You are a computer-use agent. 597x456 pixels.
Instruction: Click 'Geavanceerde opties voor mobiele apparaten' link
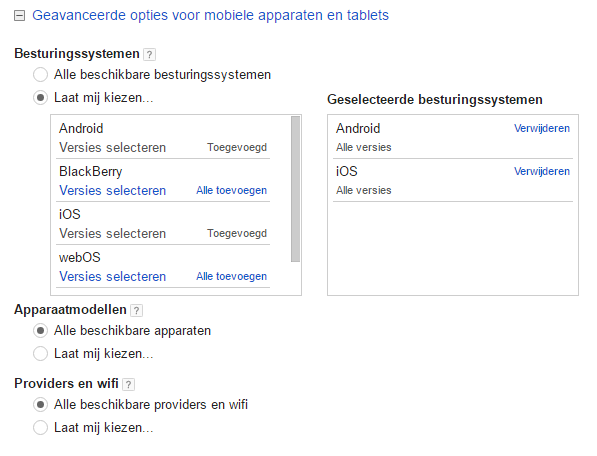point(210,15)
